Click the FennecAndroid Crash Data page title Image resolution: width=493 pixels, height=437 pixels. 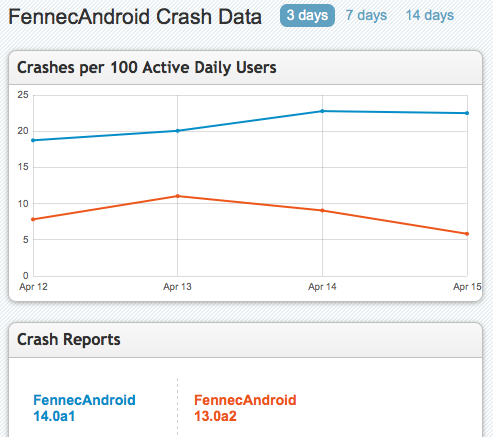pyautogui.click(x=135, y=17)
